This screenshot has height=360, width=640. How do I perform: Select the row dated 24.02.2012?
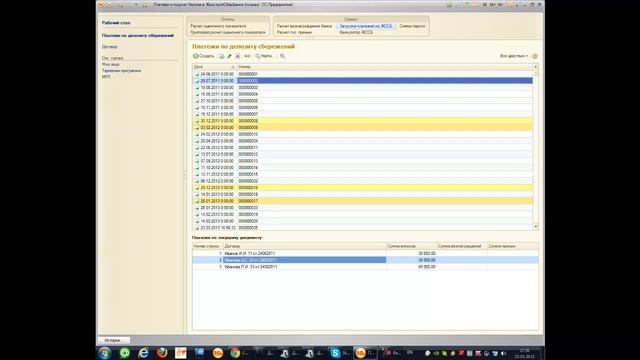coord(362,134)
